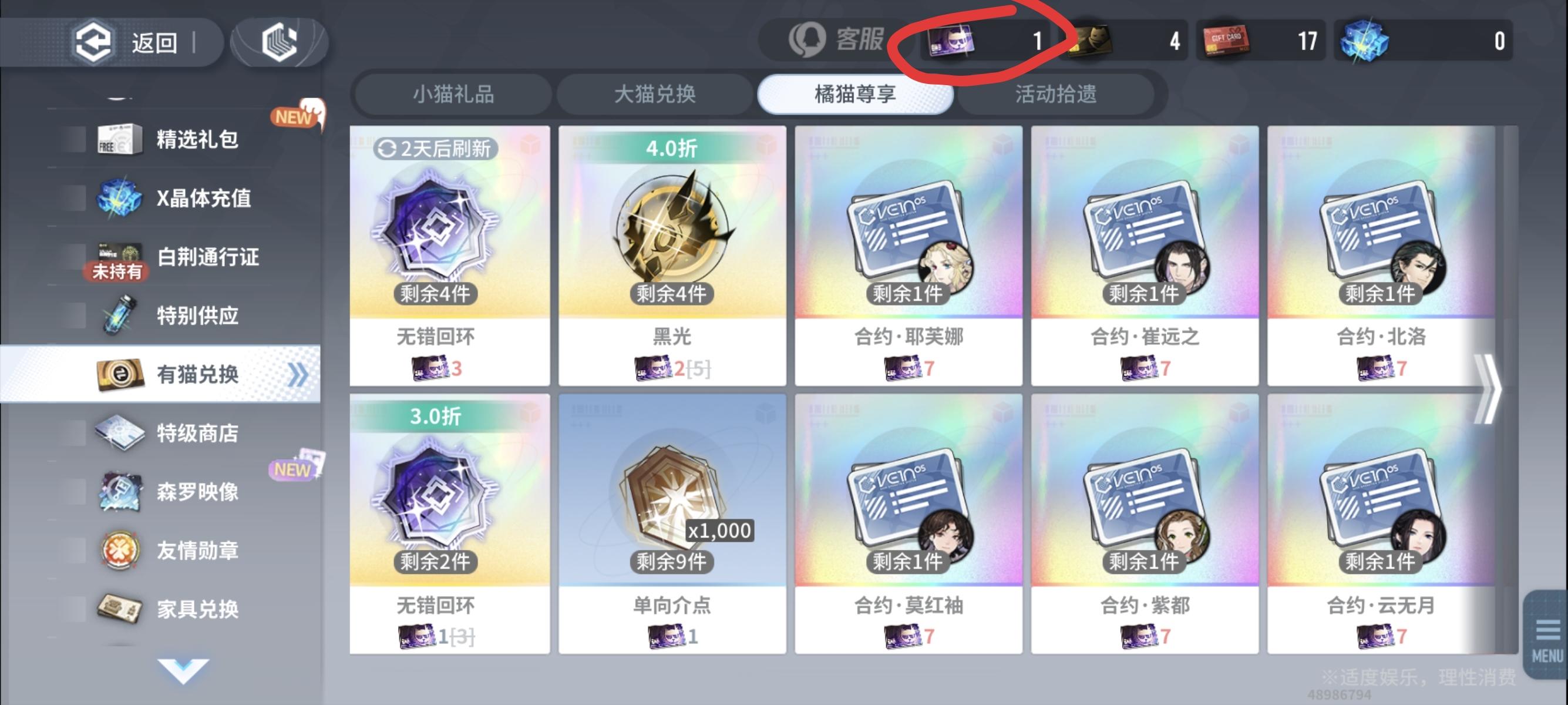The image size is (1568, 705).
Task: Tap the purple cat card currency icon
Action: 951,41
